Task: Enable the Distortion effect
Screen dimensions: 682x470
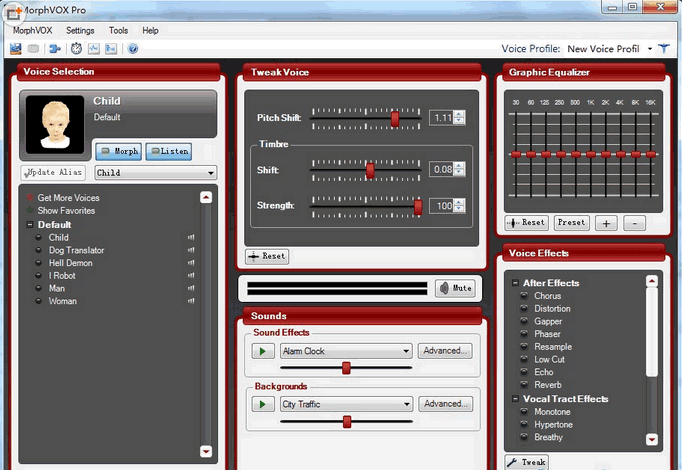Action: (x=525, y=309)
